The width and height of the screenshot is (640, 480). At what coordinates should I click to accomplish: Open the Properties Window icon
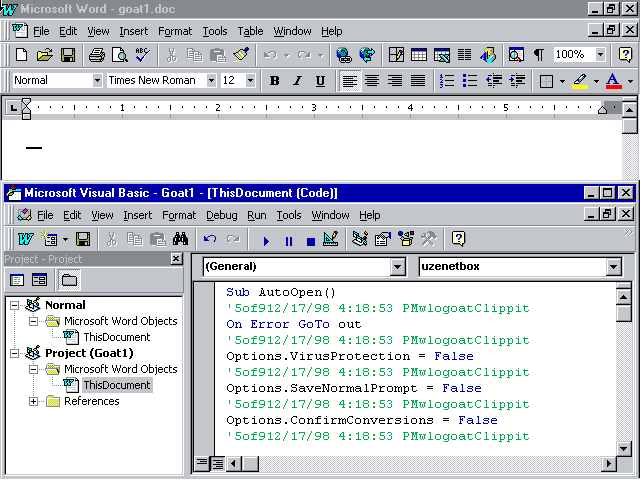tap(383, 239)
